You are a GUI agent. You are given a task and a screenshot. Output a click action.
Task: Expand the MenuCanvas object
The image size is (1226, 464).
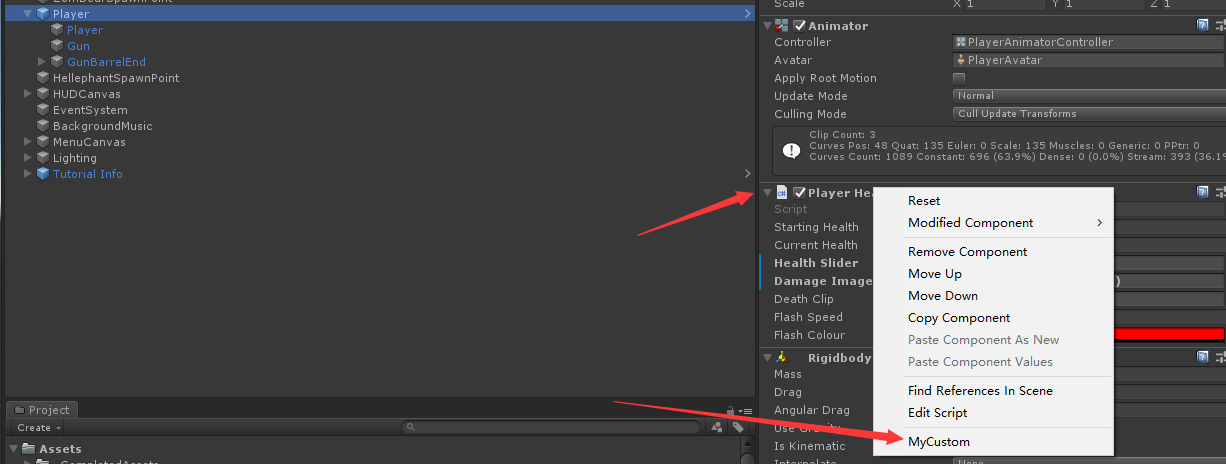tap(28, 142)
